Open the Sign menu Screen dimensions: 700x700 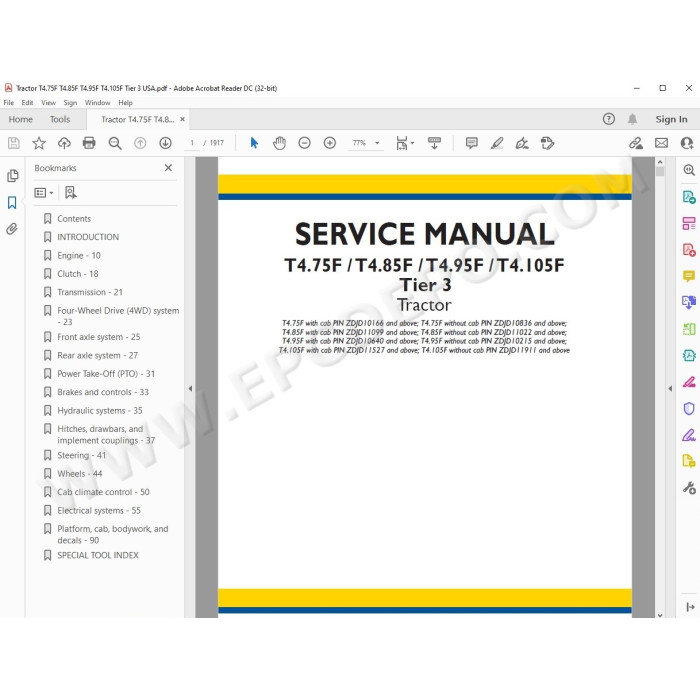[x=70, y=103]
